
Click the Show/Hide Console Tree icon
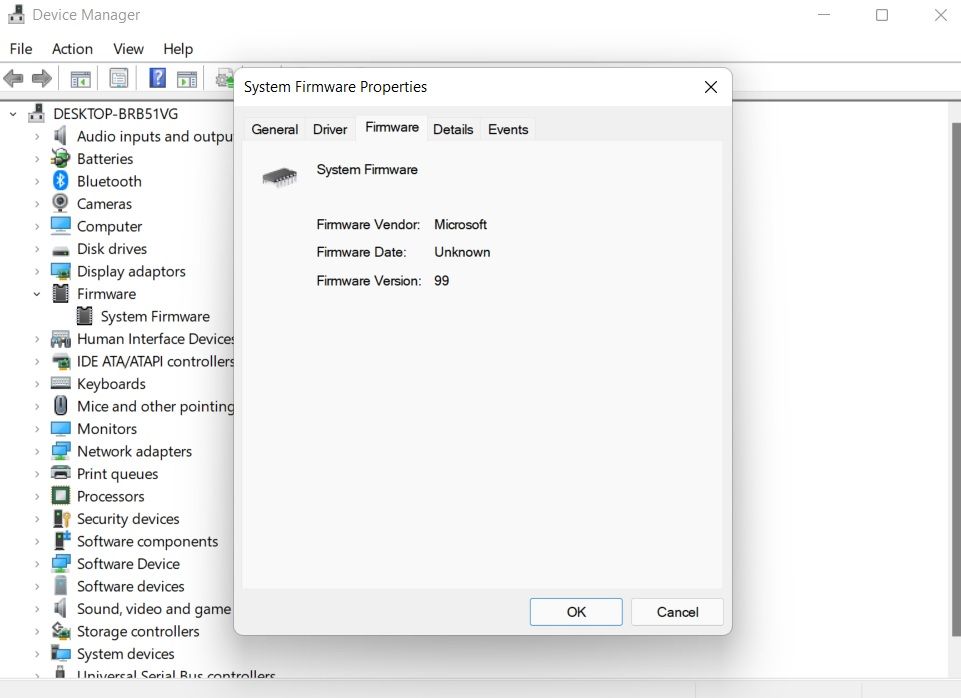pyautogui.click(x=81, y=78)
